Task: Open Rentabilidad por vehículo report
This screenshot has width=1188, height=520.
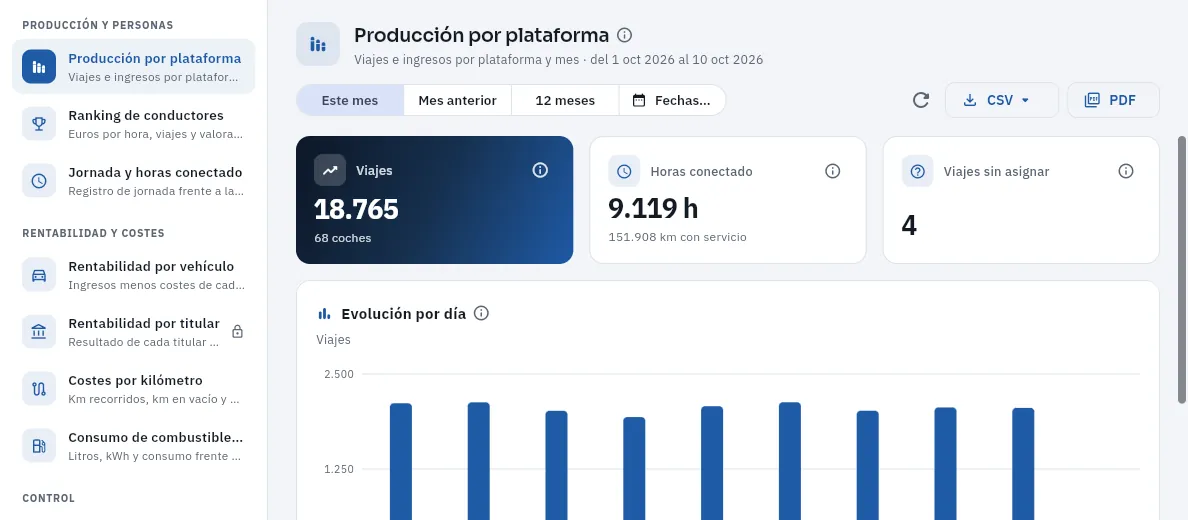Action: coord(133,275)
